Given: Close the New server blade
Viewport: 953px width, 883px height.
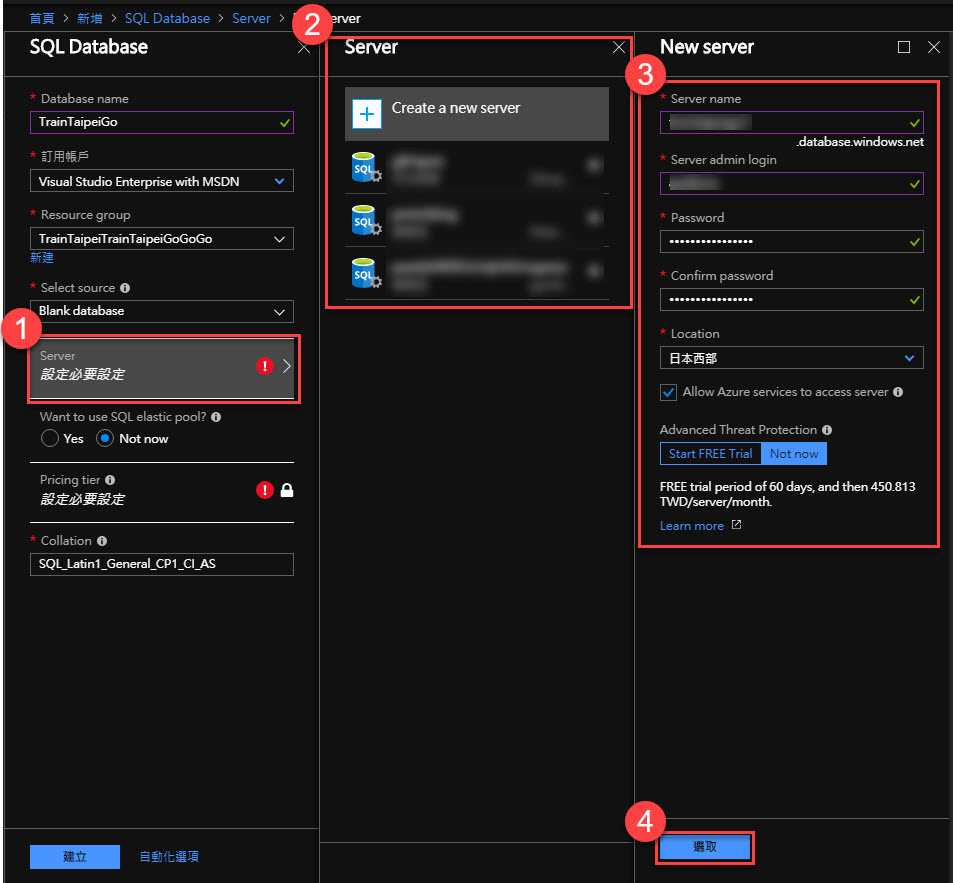Looking at the screenshot, I should (934, 47).
